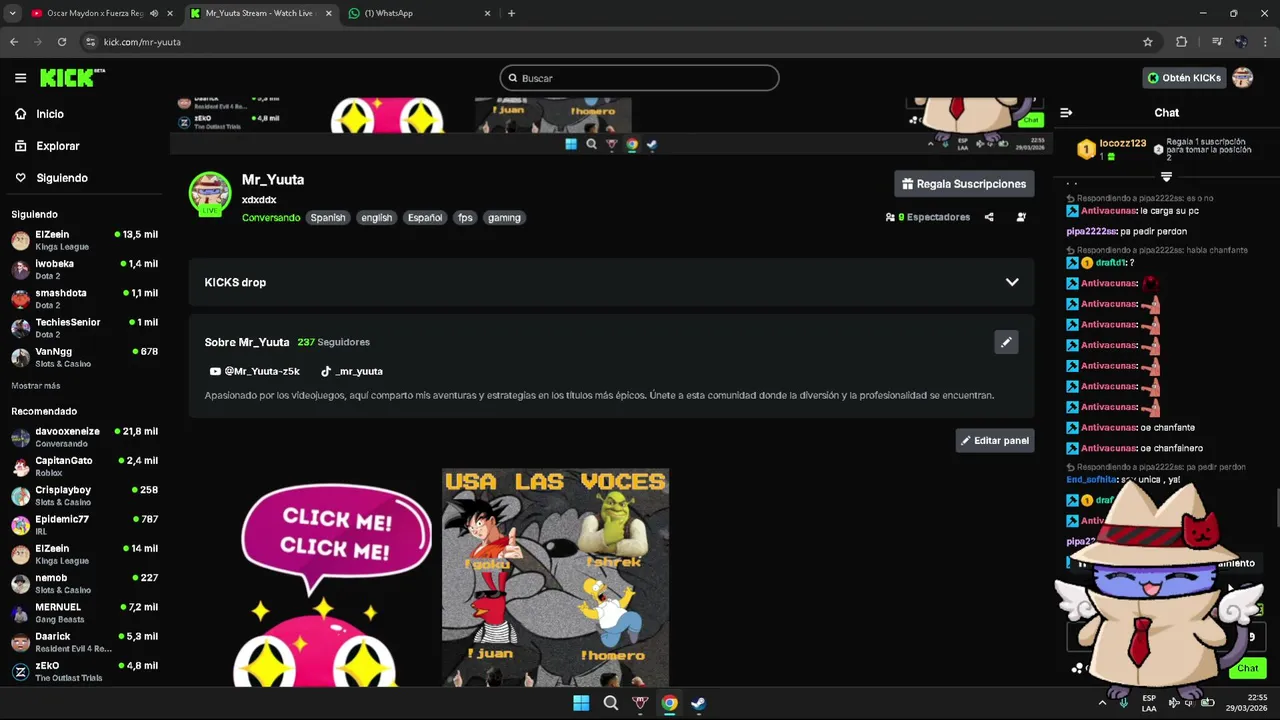Open a new browser tab

511,13
